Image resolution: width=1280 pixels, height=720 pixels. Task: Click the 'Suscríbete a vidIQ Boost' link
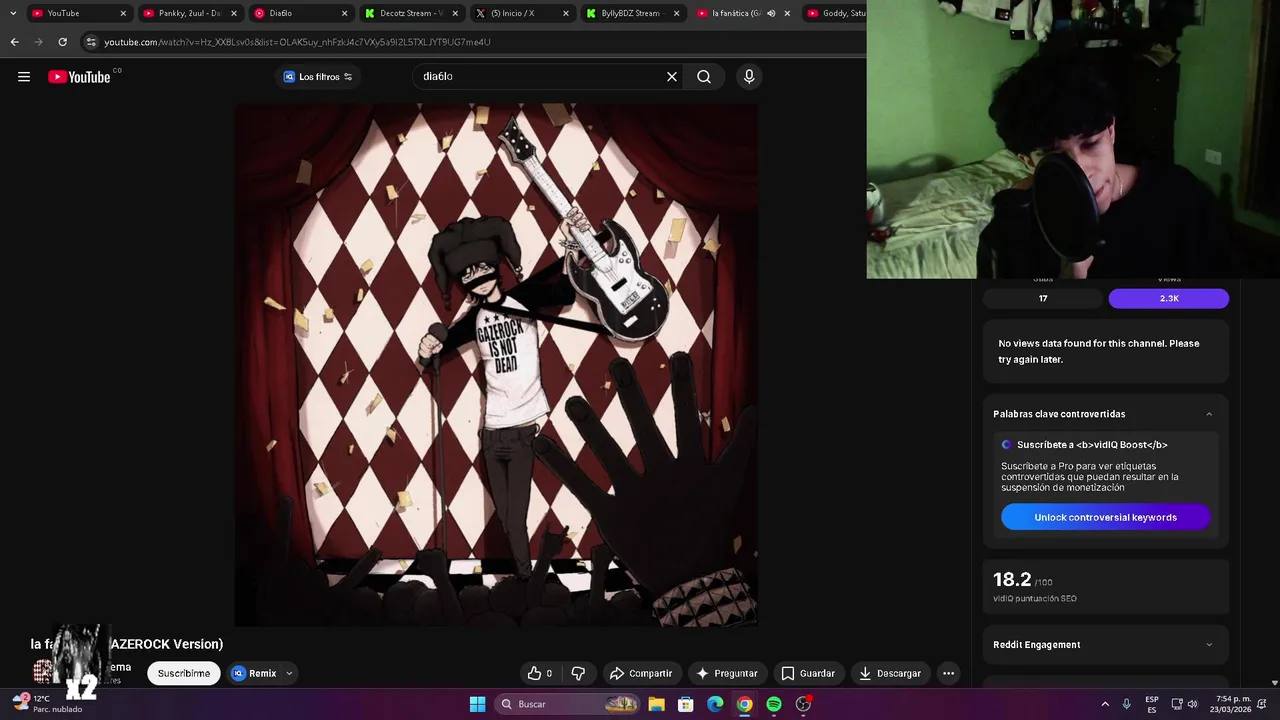(1092, 445)
